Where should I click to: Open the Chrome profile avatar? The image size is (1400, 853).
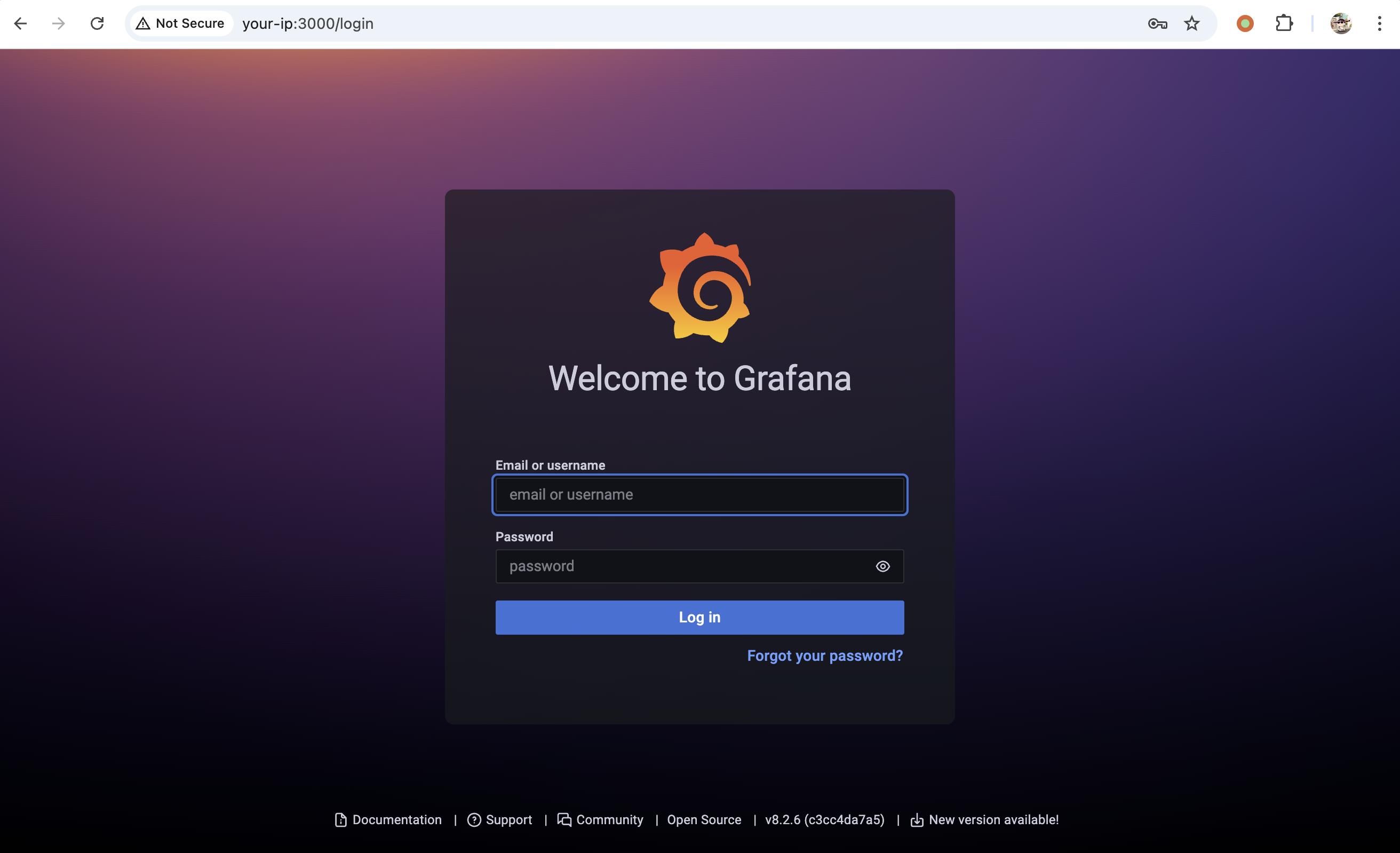(x=1341, y=23)
